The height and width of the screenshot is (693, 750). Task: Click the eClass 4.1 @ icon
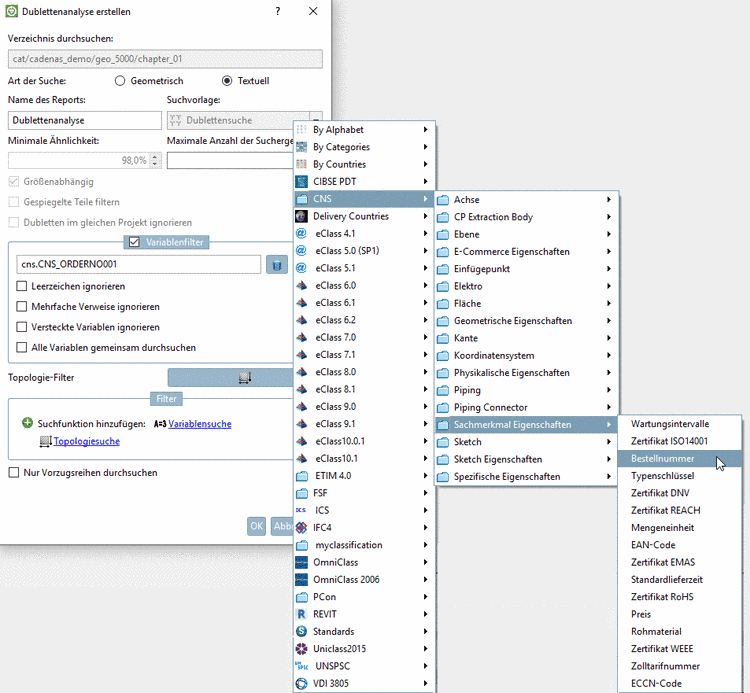coord(301,233)
